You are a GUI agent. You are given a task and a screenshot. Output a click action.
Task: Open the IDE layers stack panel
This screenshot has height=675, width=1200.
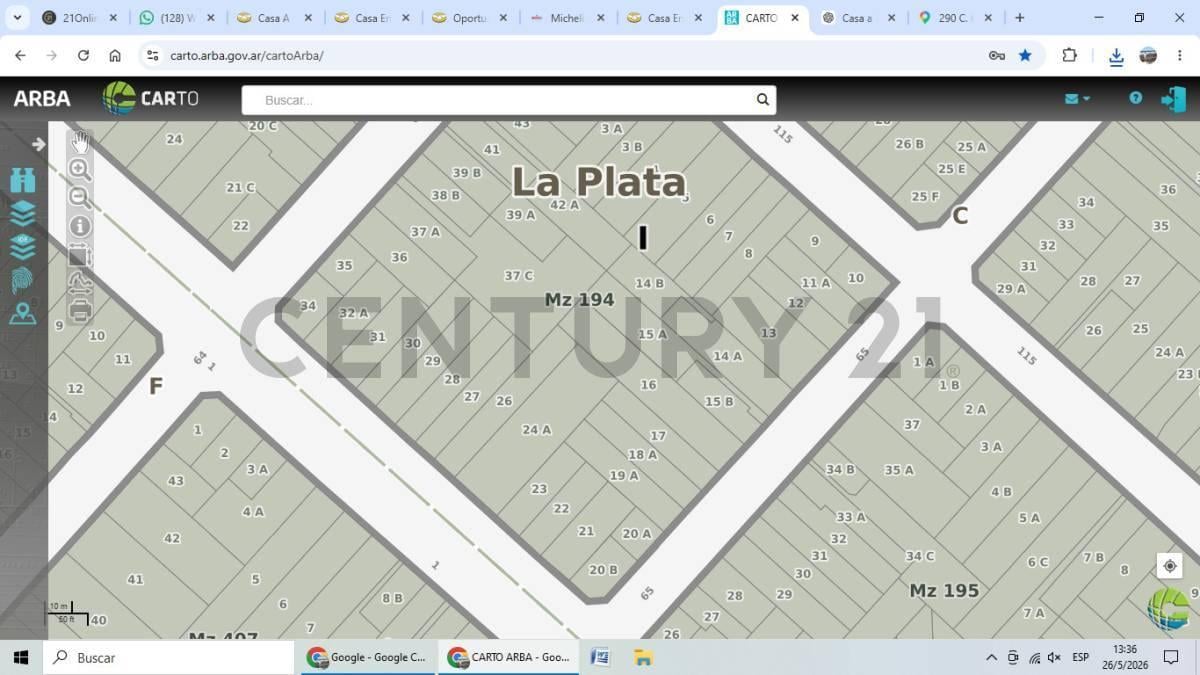click(x=22, y=246)
